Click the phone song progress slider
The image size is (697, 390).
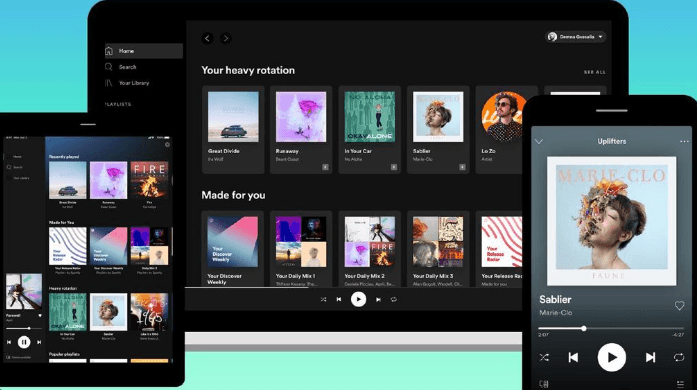pos(611,329)
